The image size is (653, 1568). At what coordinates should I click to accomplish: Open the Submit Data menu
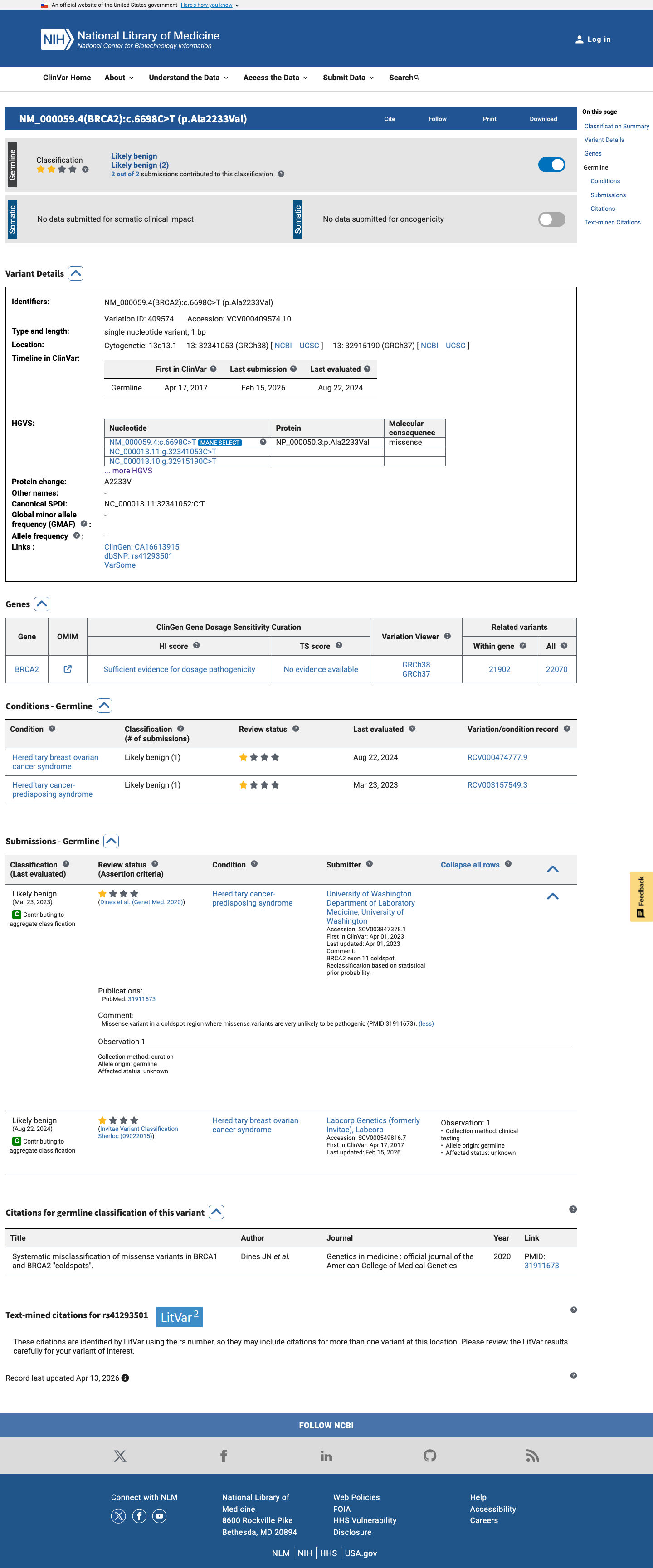(x=348, y=78)
